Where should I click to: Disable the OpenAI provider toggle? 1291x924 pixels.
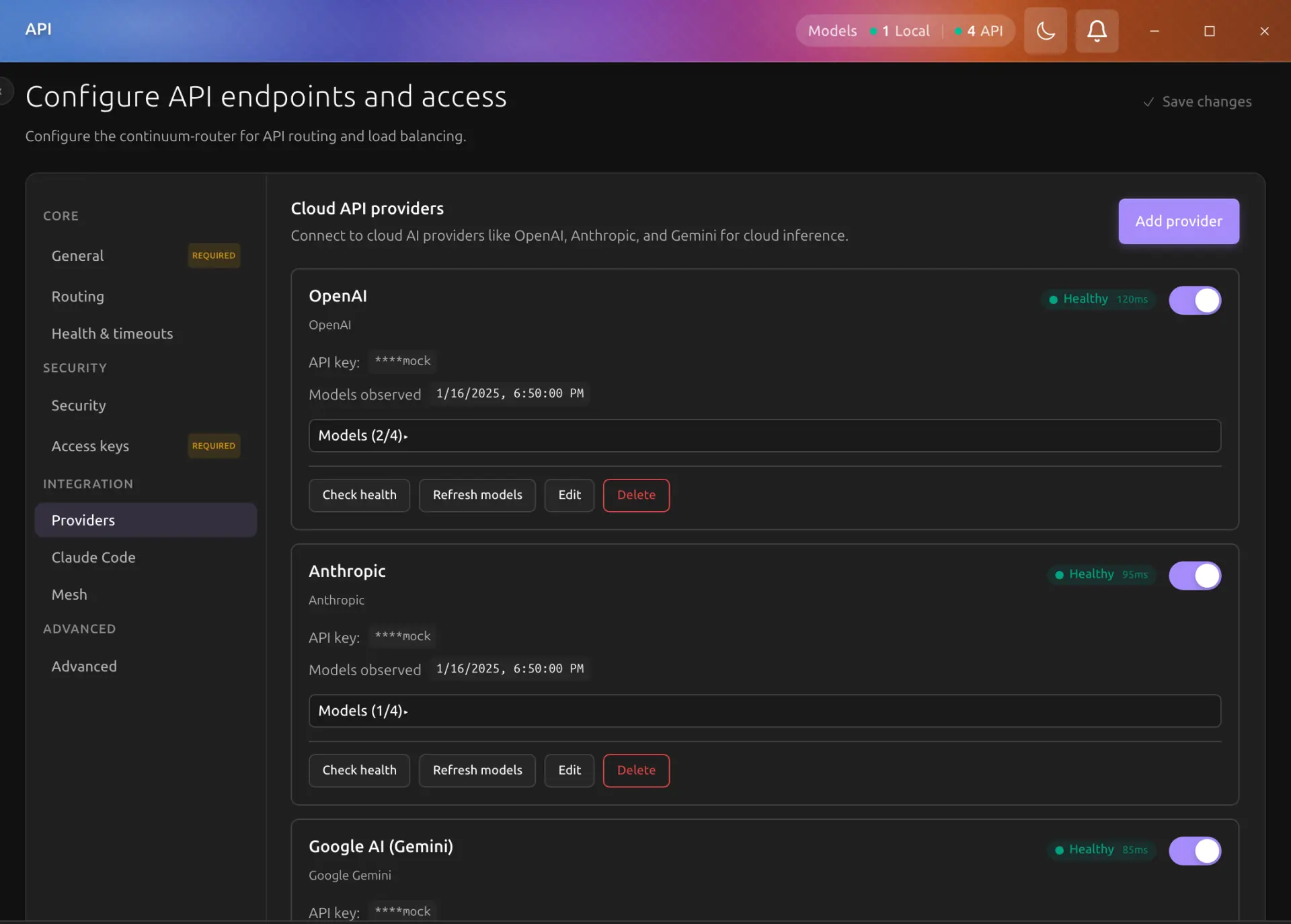(x=1195, y=300)
